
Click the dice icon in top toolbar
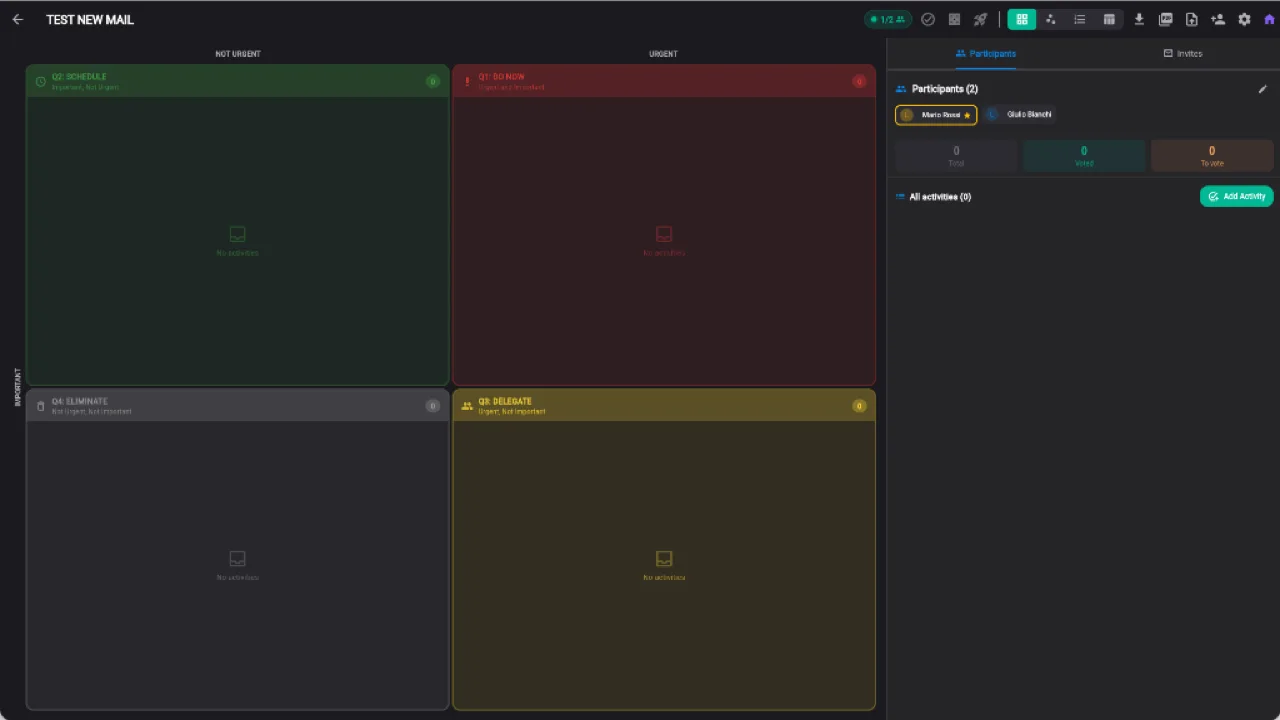(x=954, y=19)
